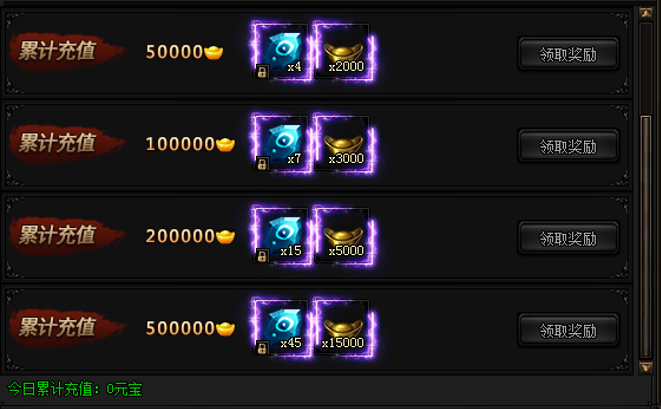
Task: Claim the 500000 recharge reward
Action: (x=568, y=330)
